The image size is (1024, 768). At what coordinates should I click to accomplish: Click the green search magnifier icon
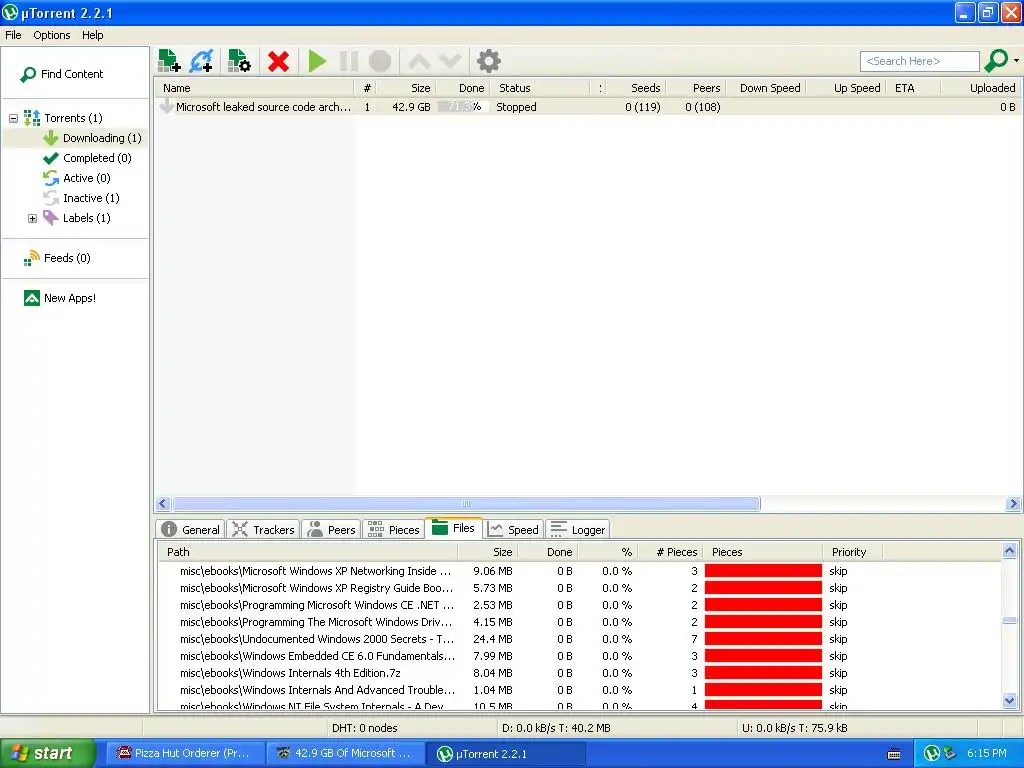[x=996, y=61]
